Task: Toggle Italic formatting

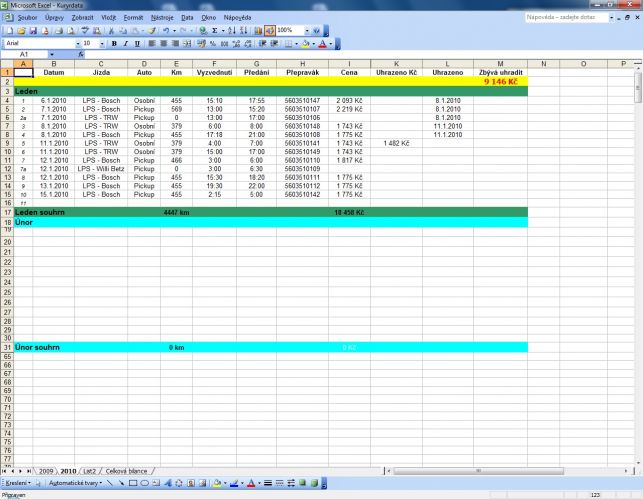Action: tap(125, 43)
